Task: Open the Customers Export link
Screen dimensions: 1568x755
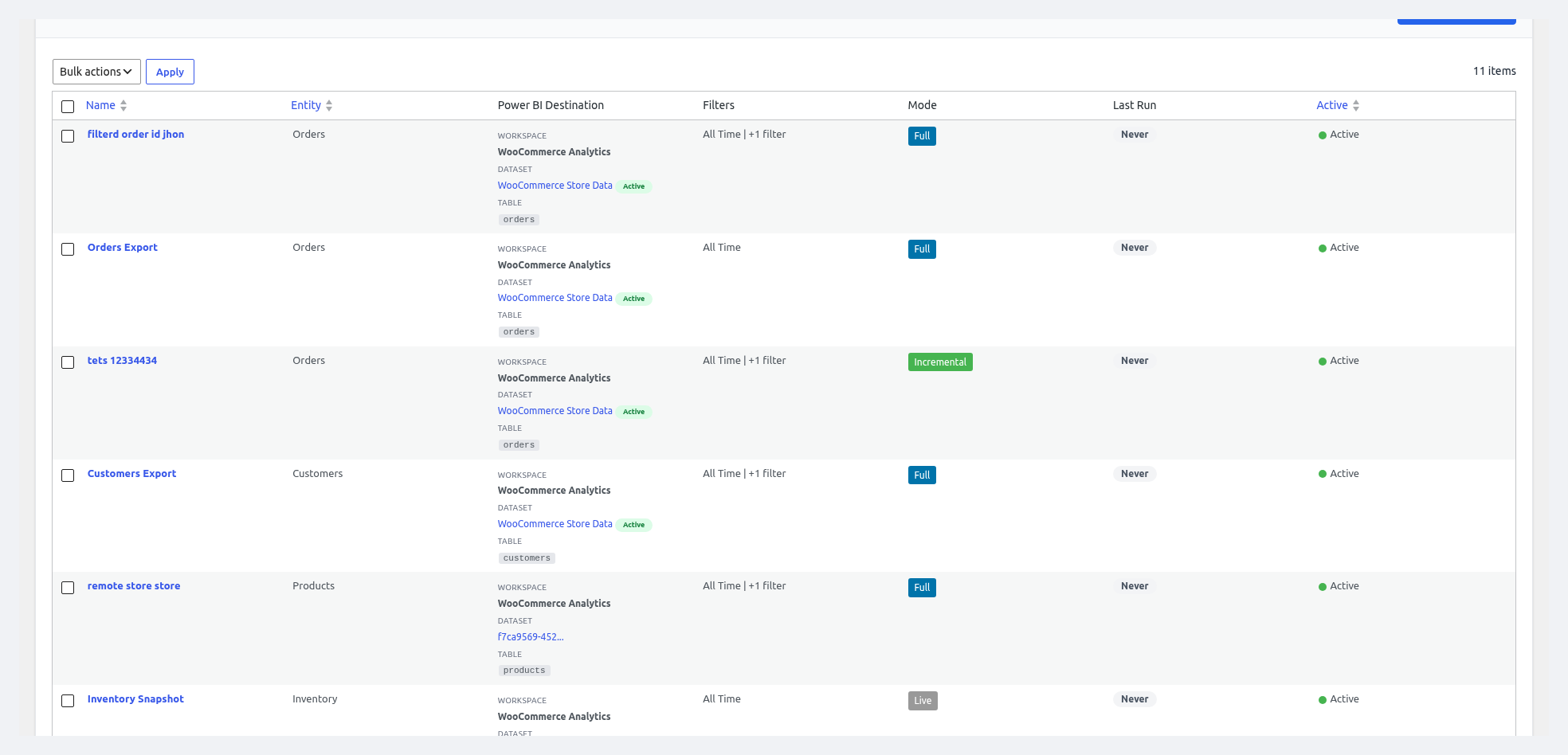Action: tap(131, 474)
